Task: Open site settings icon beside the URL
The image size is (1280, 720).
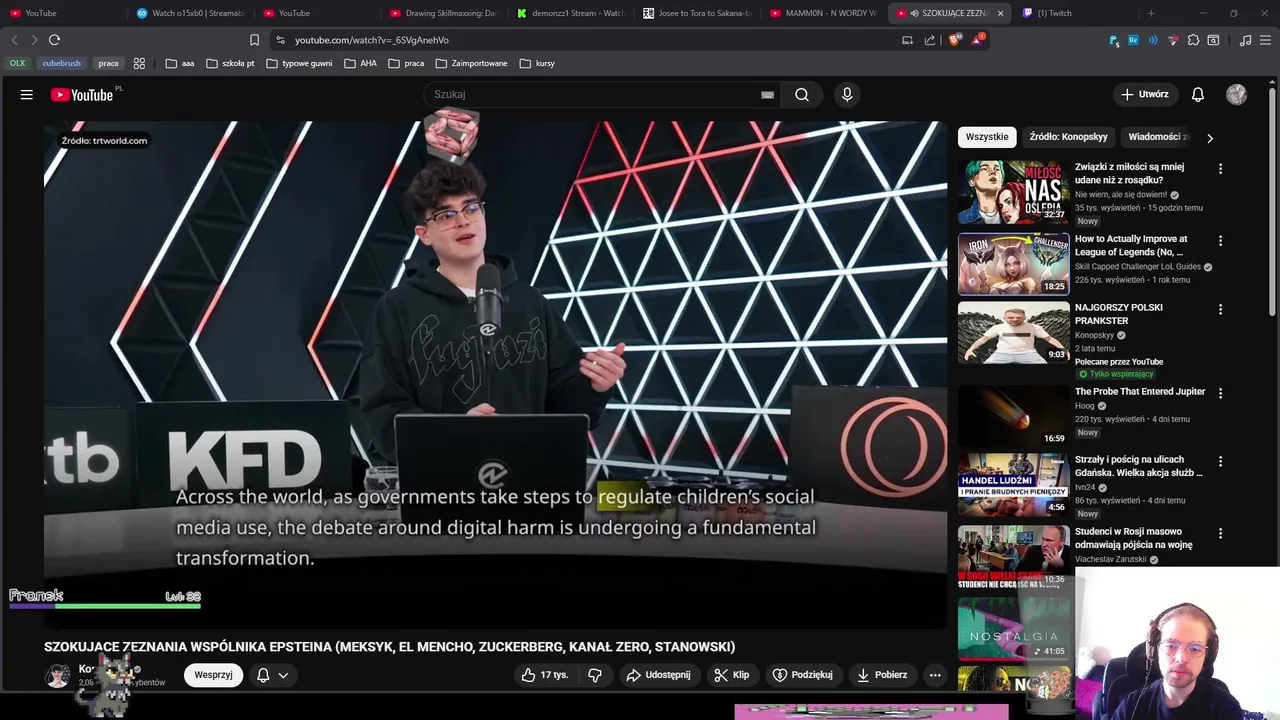Action: pyautogui.click(x=280, y=40)
